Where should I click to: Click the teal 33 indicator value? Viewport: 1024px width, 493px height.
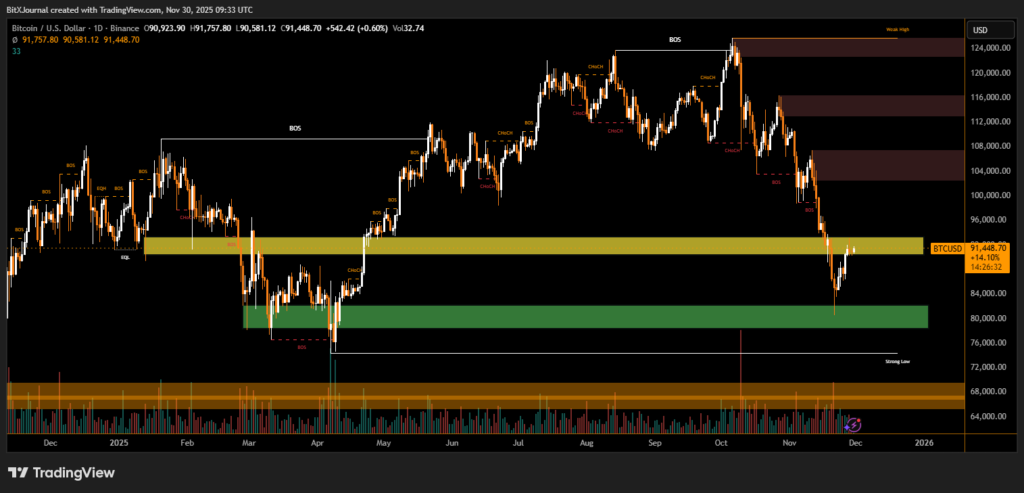15,52
